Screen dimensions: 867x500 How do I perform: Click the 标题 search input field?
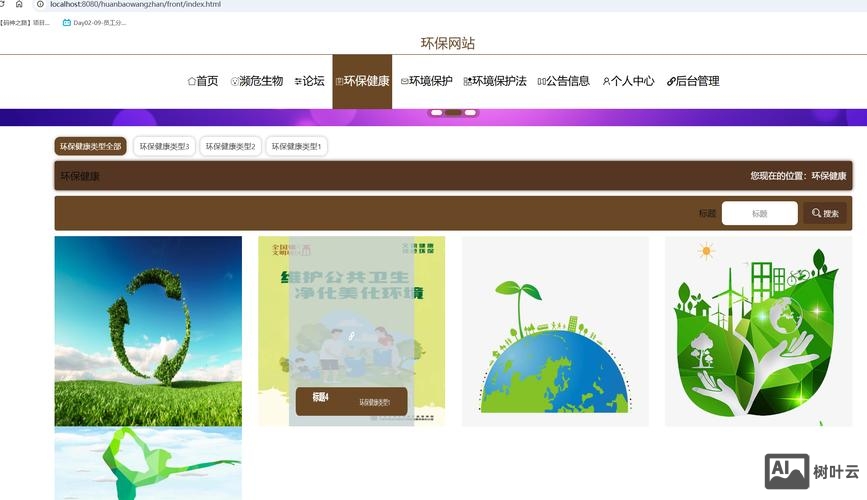click(760, 213)
